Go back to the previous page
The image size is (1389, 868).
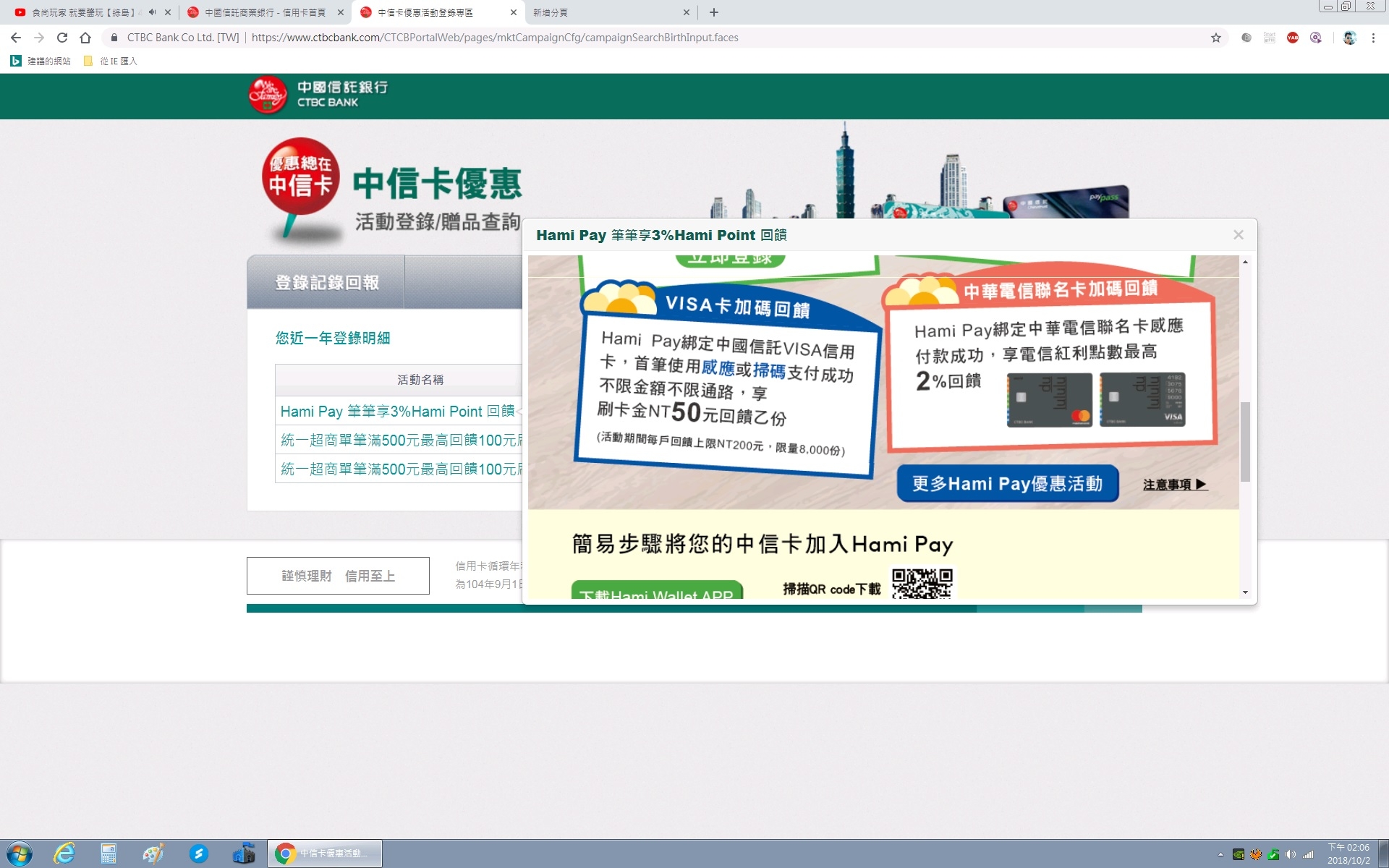point(16,38)
